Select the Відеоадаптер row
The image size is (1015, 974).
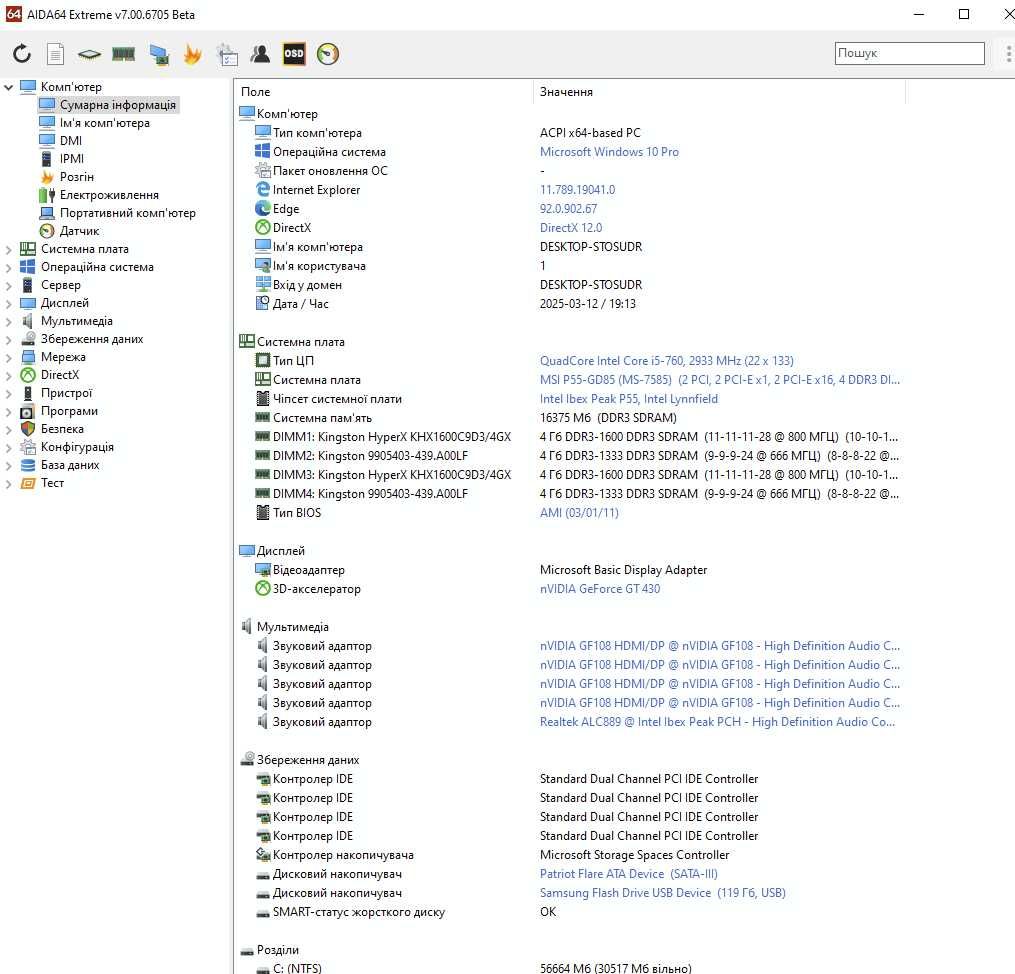(x=572, y=570)
